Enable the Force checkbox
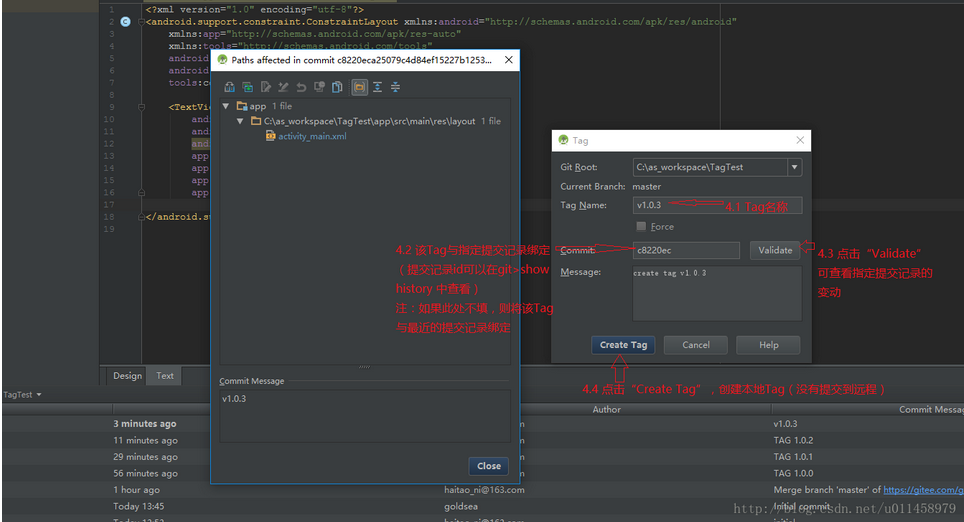This screenshot has height=522, width=964. pyautogui.click(x=641, y=227)
